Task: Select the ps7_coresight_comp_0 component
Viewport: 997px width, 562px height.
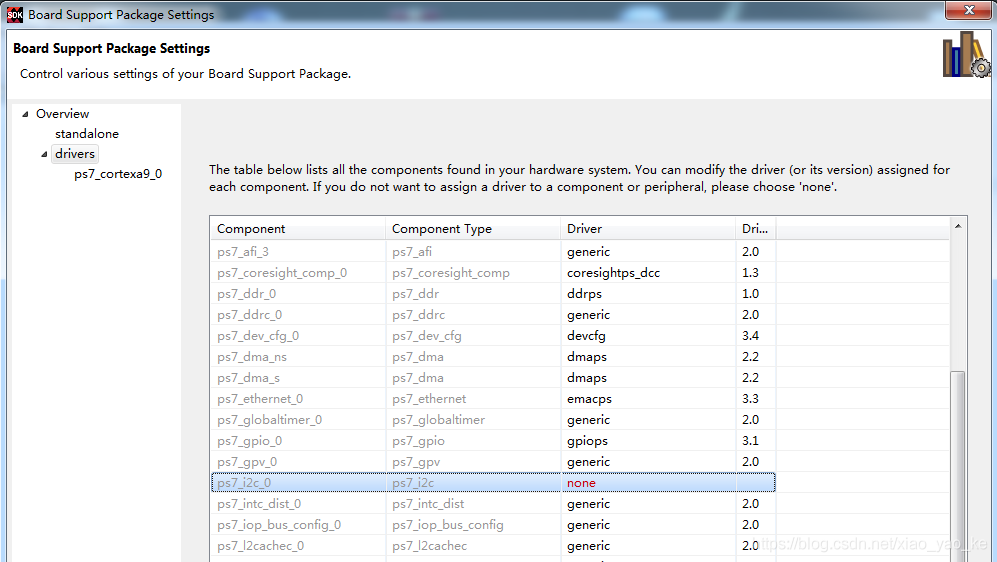Action: point(298,273)
